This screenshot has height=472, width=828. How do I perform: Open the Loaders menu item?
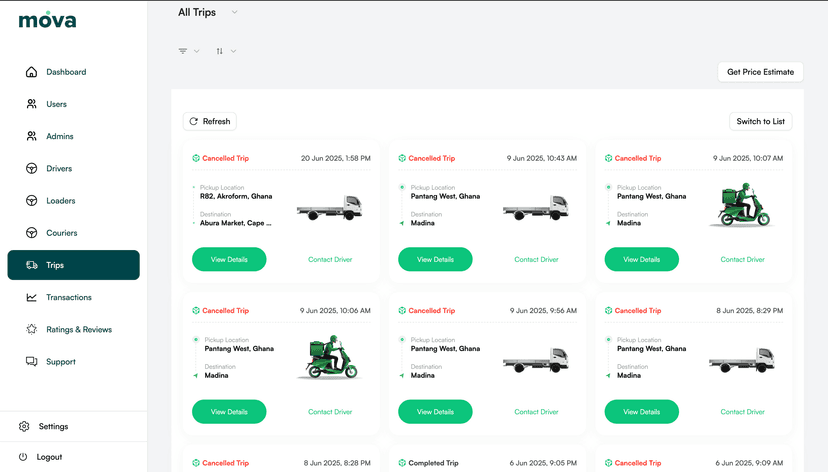coord(60,201)
